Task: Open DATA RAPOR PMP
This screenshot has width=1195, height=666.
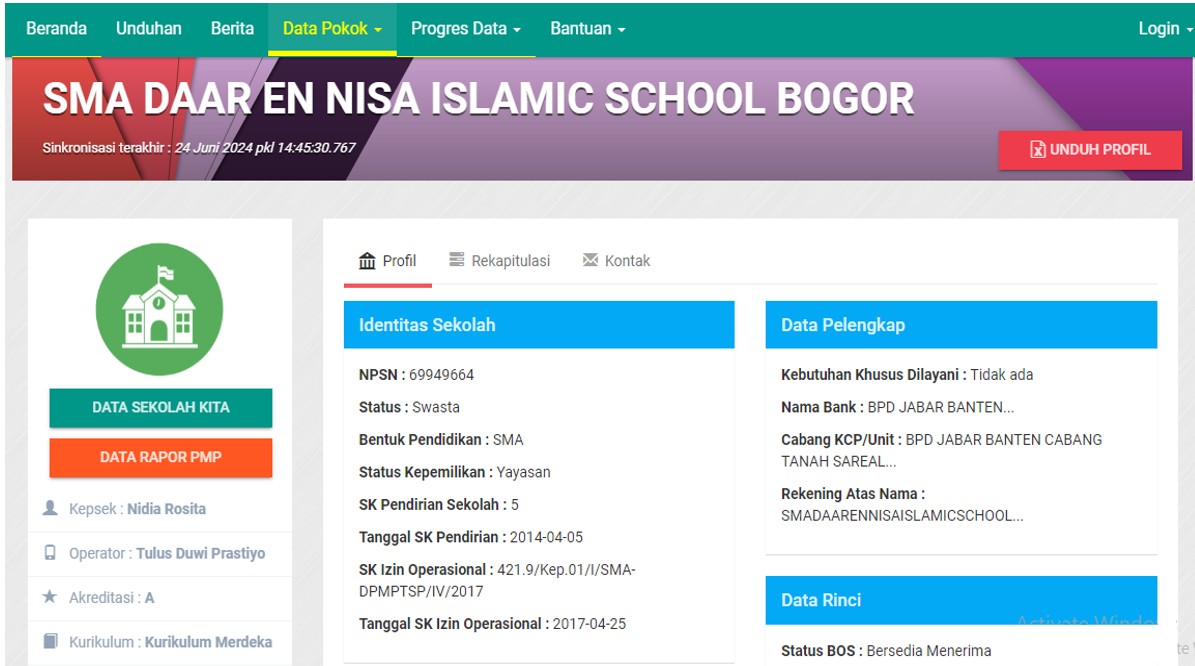Action: coord(160,458)
